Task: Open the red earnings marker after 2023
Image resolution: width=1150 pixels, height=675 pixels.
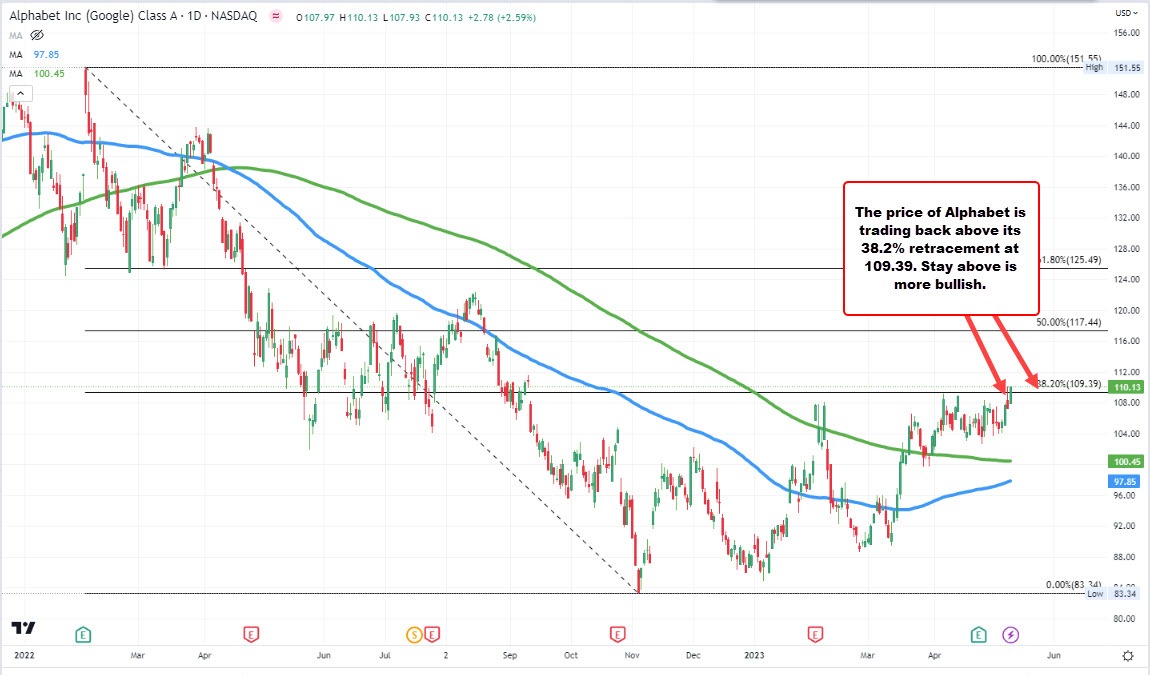Action: [815, 635]
